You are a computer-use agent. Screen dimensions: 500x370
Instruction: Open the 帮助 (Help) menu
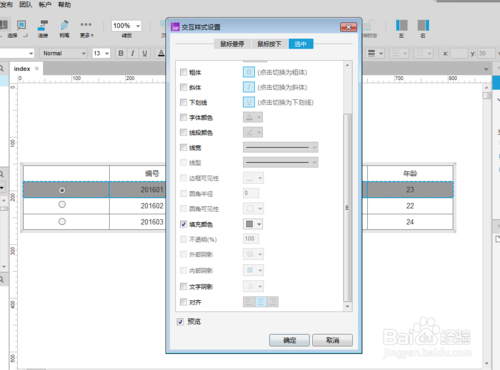pyautogui.click(x=65, y=4)
